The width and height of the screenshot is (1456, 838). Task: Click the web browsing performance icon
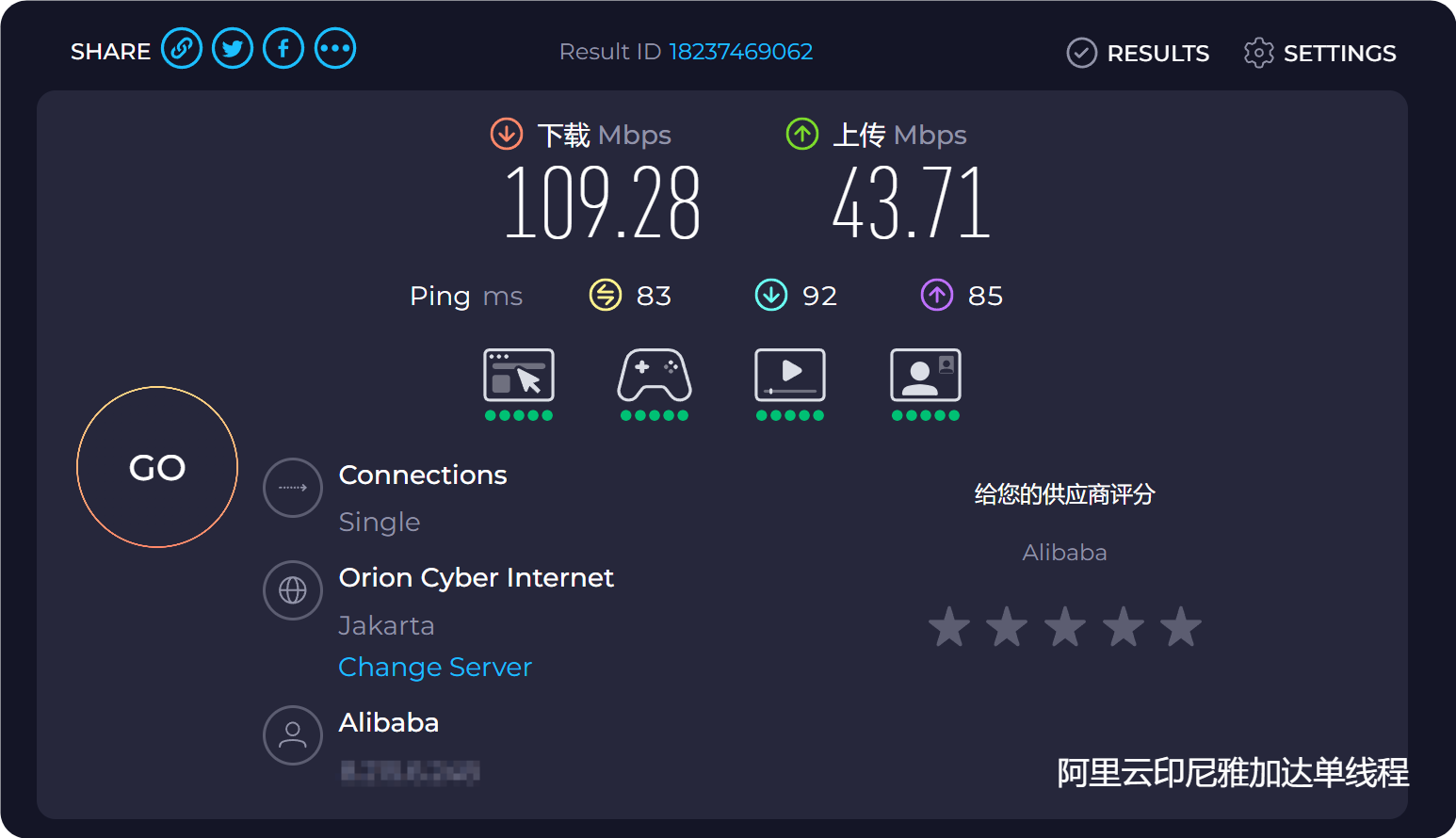[x=519, y=376]
